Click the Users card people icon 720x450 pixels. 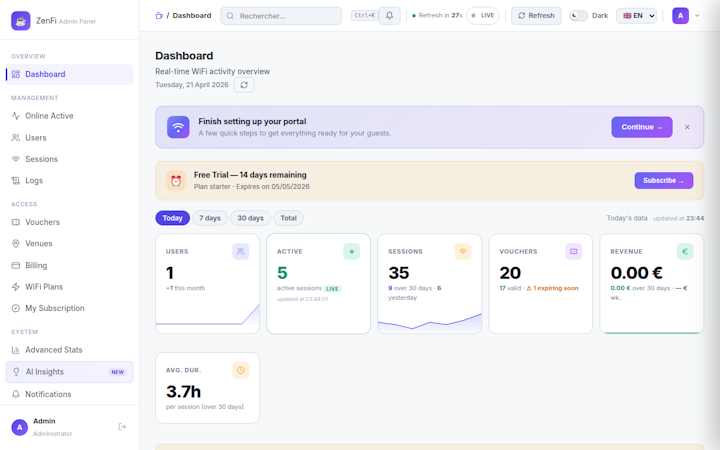[x=241, y=251]
